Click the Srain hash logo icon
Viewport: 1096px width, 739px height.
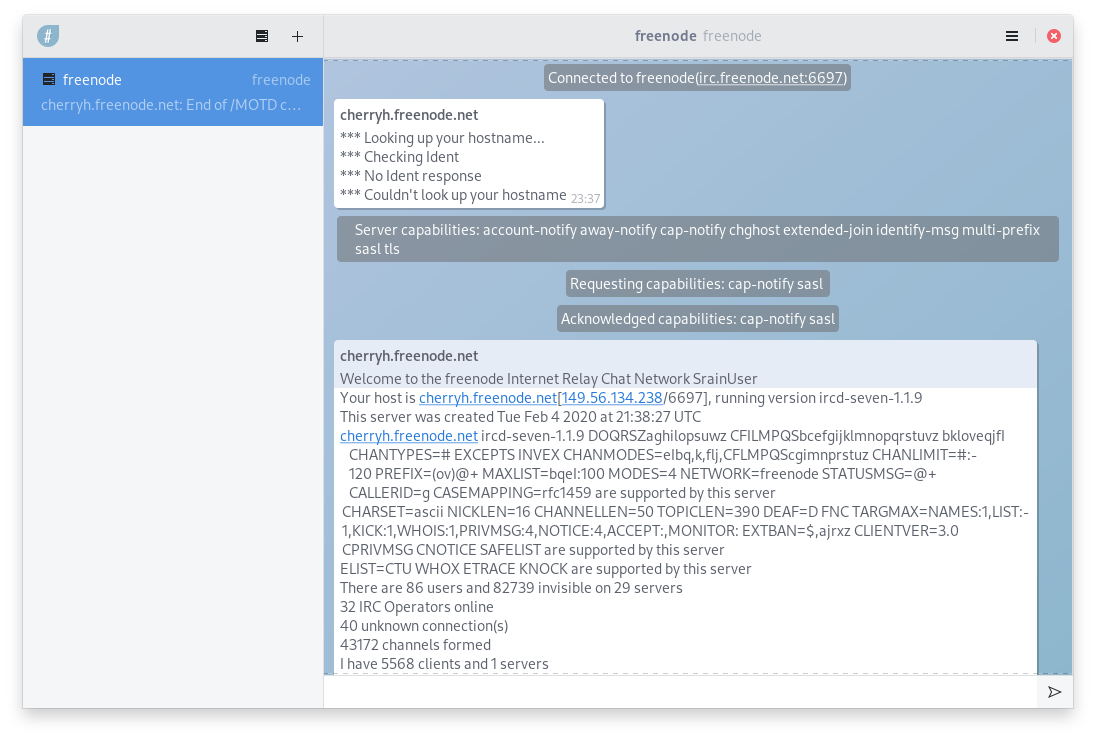point(48,36)
